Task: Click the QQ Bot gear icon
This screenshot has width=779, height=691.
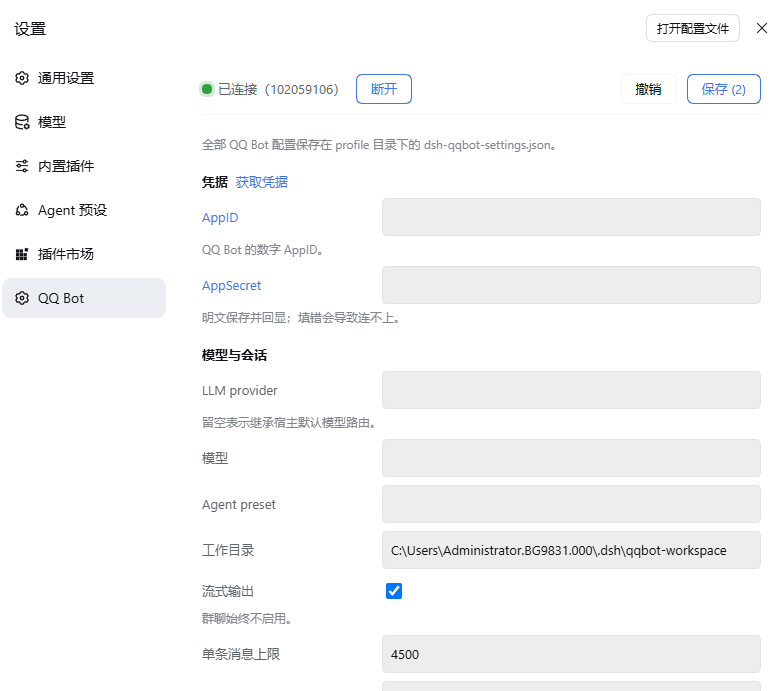Action: tap(22, 298)
